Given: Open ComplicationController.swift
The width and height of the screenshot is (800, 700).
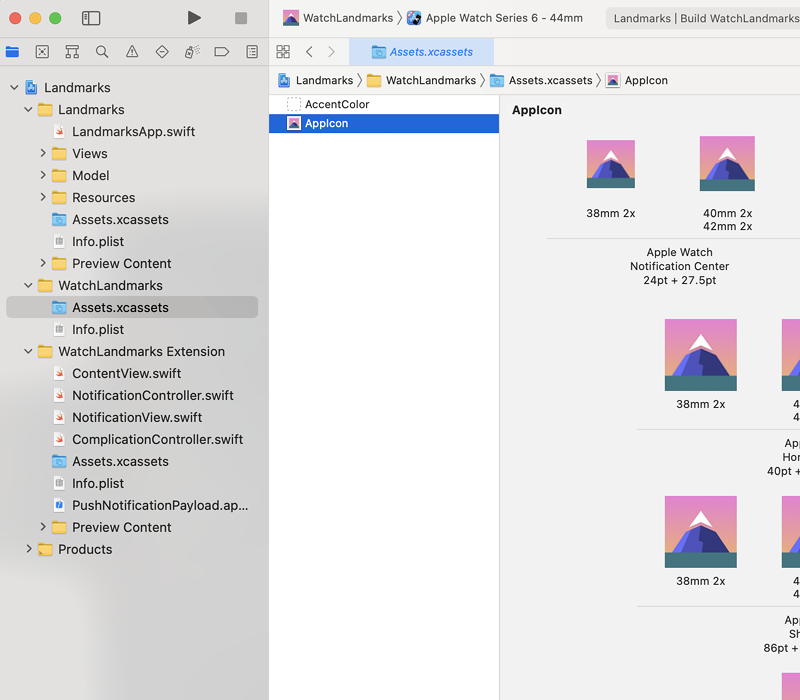Looking at the screenshot, I should click(x=132, y=439).
